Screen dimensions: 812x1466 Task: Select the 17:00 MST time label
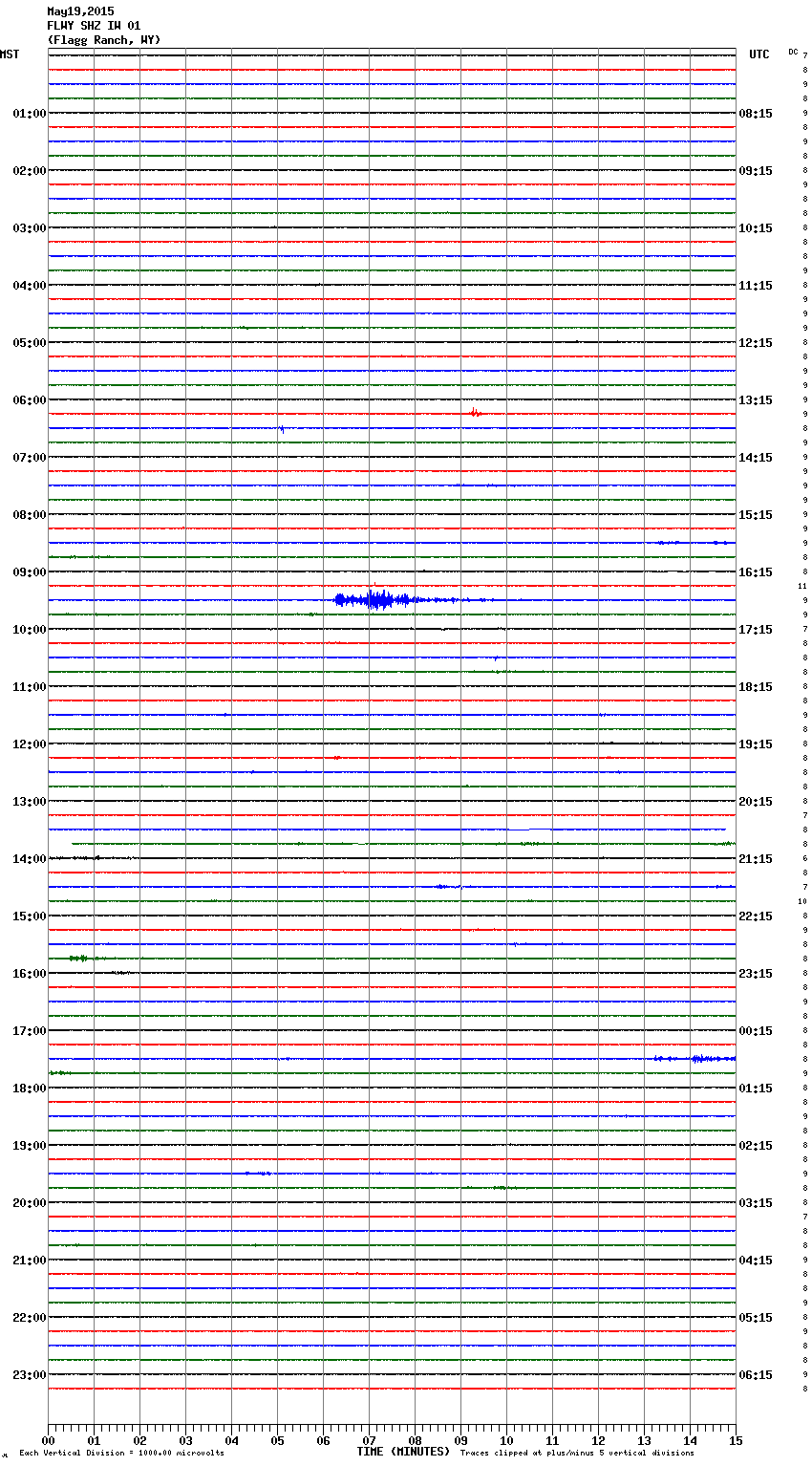(x=30, y=1031)
